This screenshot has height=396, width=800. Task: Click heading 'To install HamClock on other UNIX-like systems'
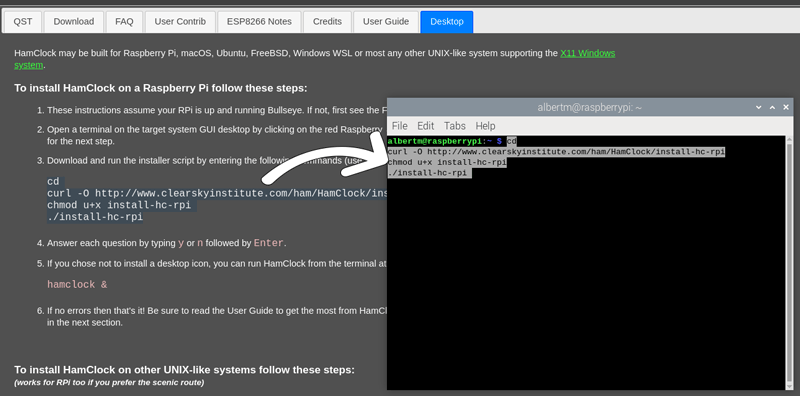184,369
